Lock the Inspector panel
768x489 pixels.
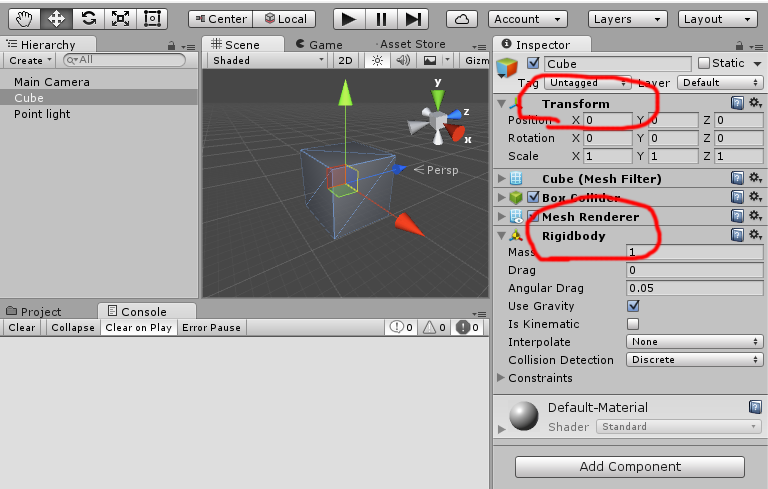739,46
